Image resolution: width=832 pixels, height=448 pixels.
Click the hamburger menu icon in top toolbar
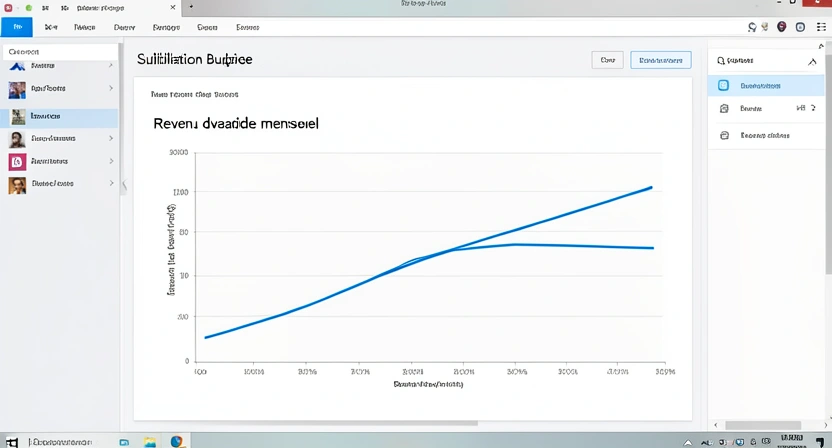[818, 28]
